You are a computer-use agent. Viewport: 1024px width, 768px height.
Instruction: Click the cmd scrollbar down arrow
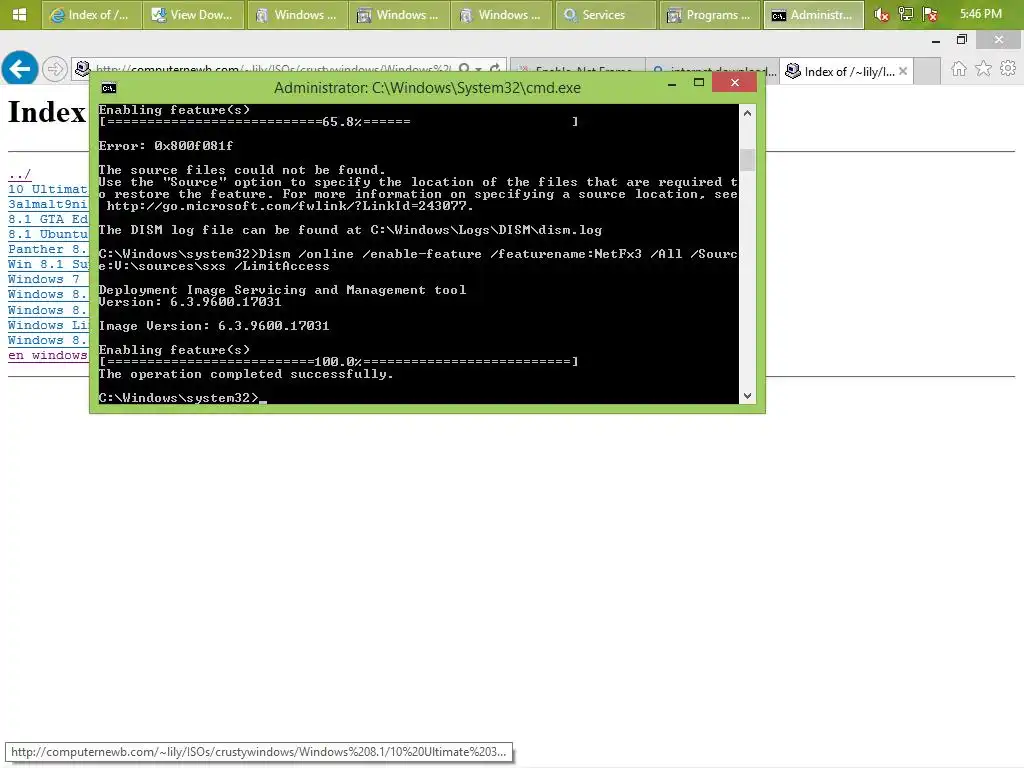748,396
